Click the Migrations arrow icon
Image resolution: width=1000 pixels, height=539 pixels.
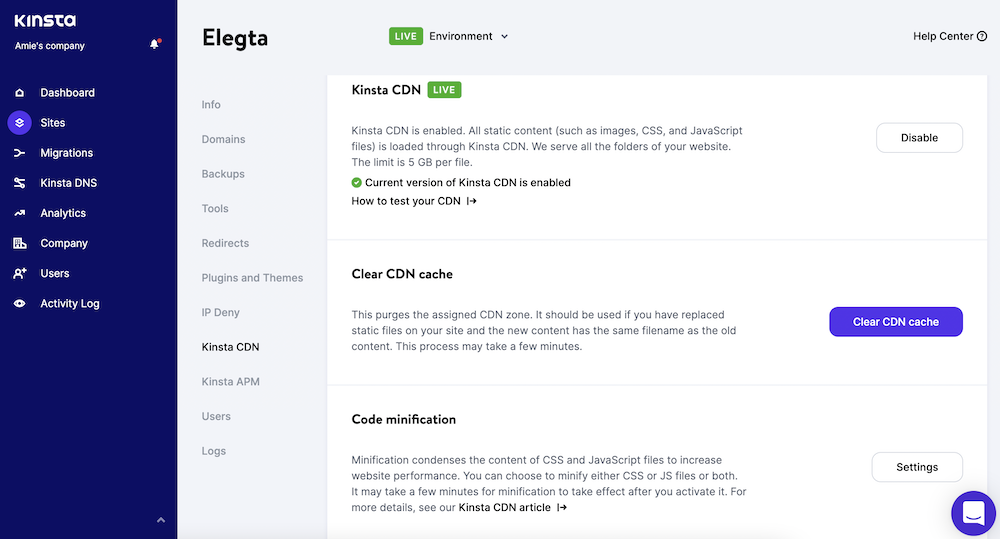tap(20, 153)
